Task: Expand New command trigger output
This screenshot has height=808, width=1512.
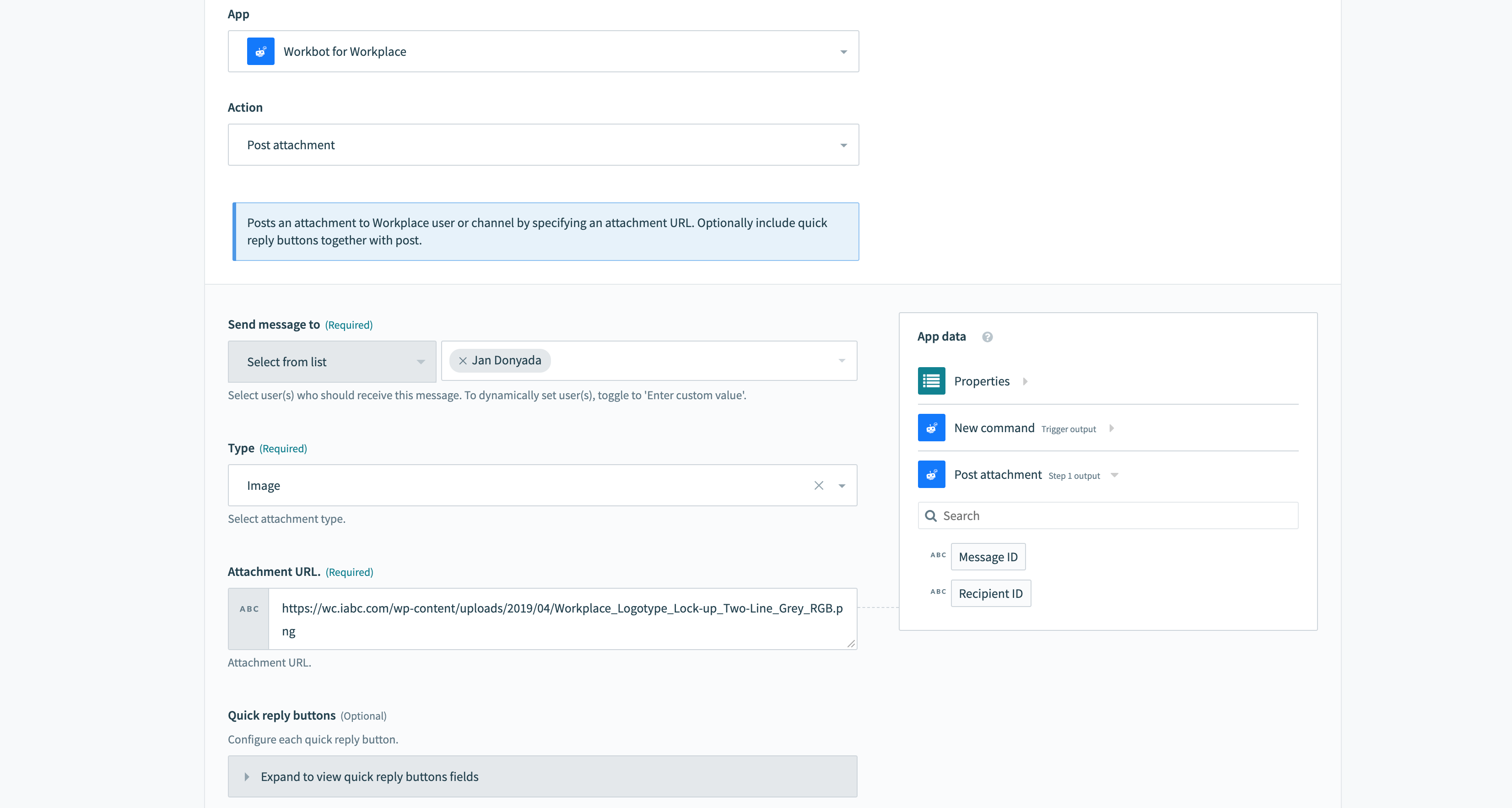Action: pyautogui.click(x=1111, y=428)
